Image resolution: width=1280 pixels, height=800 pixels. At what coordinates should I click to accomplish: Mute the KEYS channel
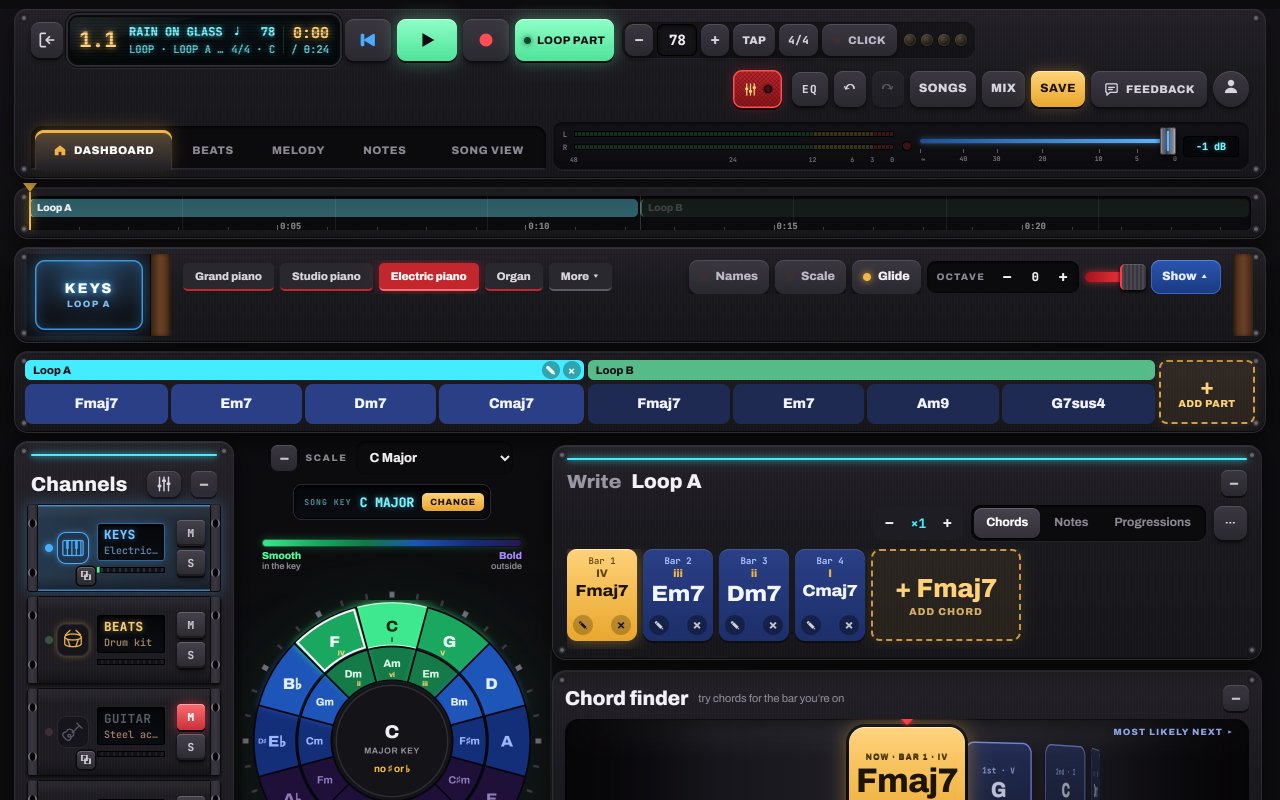click(190, 534)
